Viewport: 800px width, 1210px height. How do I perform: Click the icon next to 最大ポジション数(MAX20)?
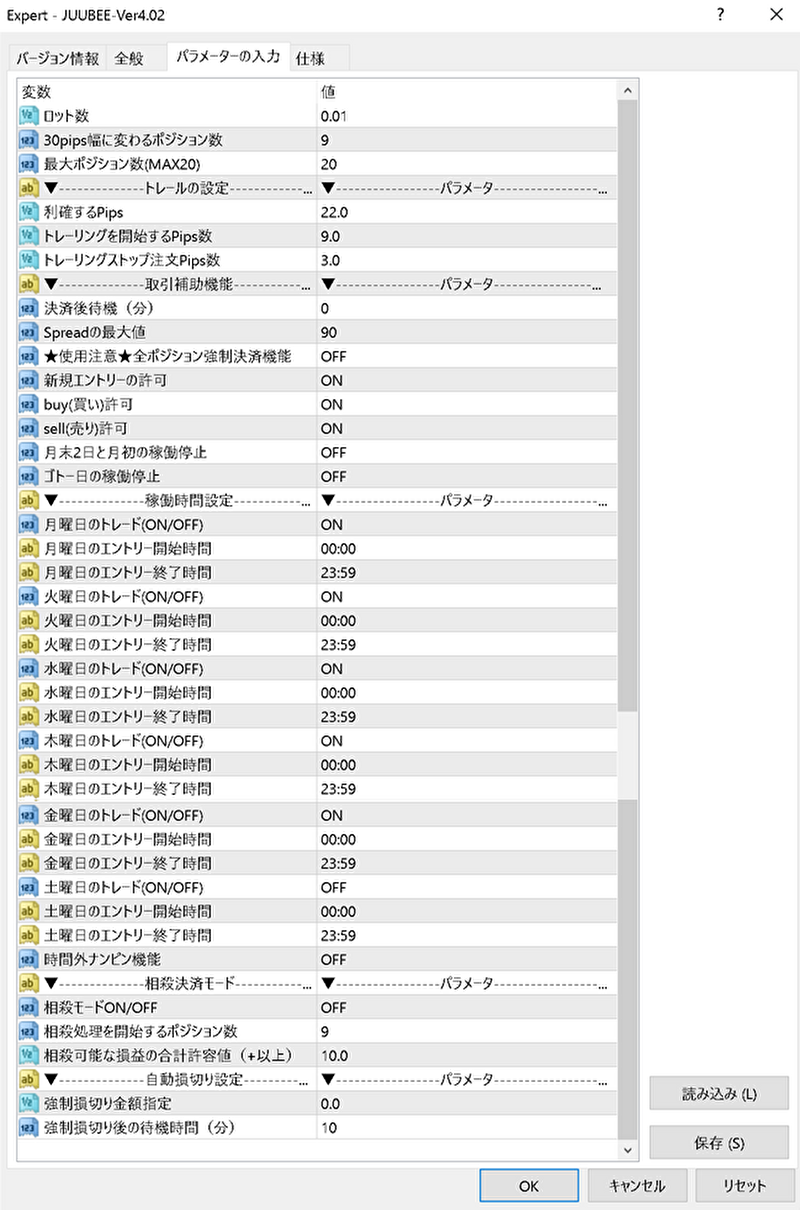[29, 164]
